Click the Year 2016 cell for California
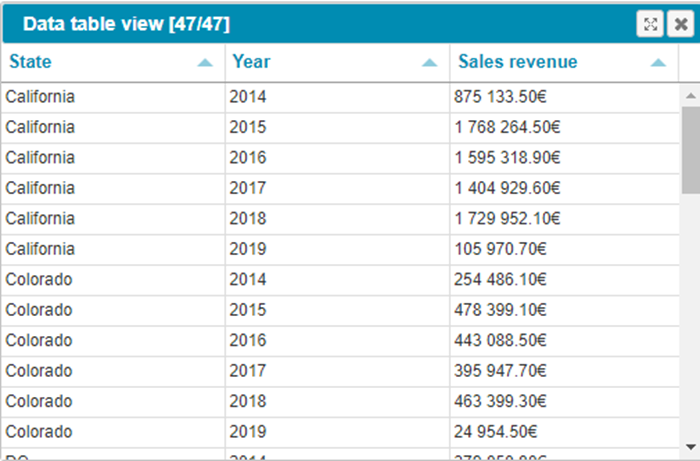Screen dimensions: 700x461 coord(249,158)
